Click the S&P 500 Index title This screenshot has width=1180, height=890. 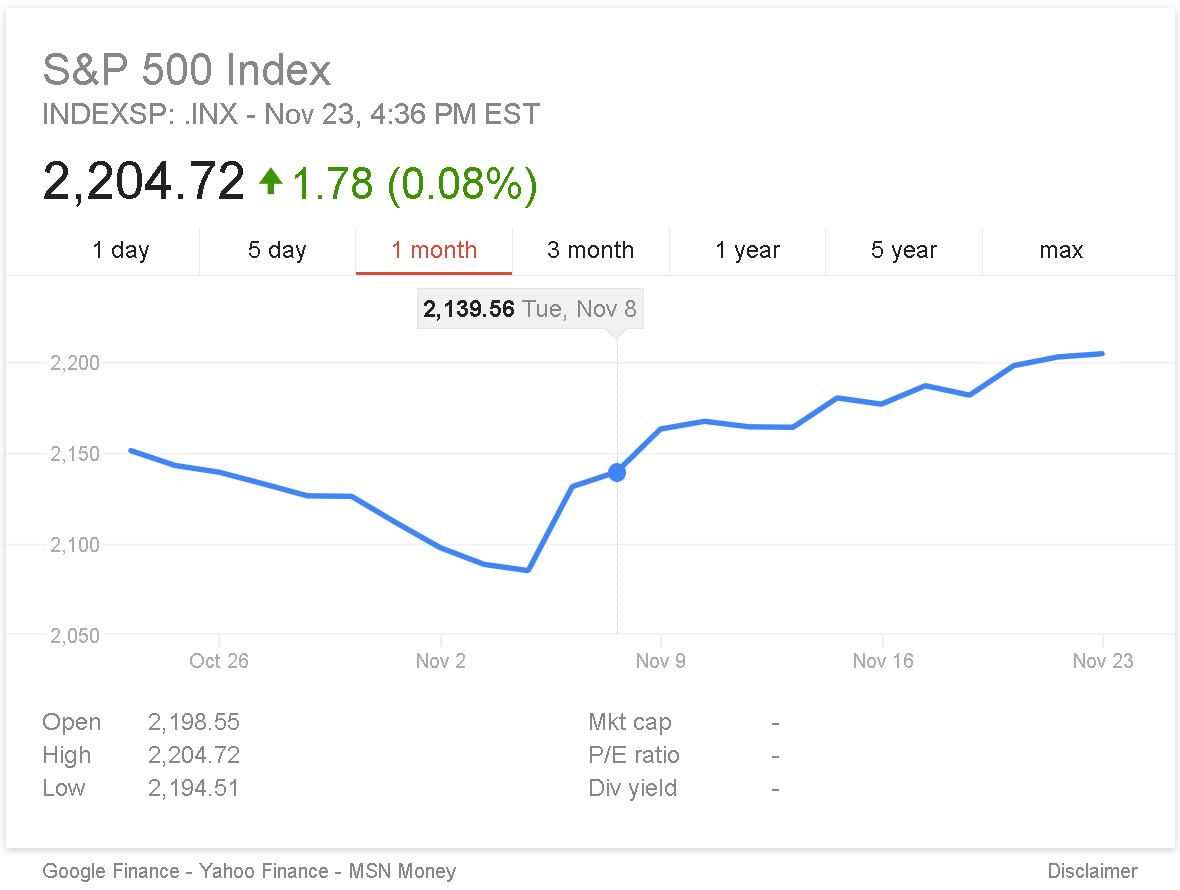186,70
